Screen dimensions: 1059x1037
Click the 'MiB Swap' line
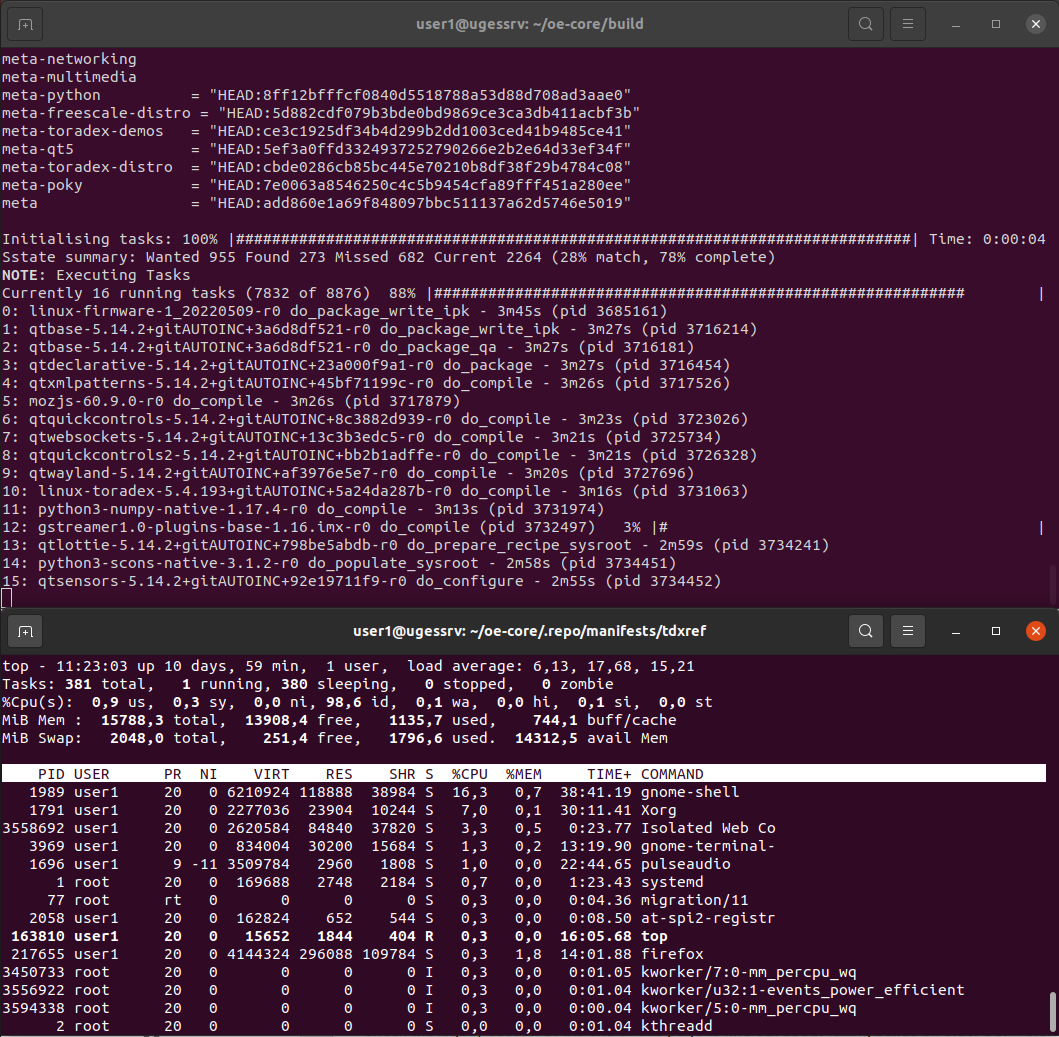coord(334,738)
